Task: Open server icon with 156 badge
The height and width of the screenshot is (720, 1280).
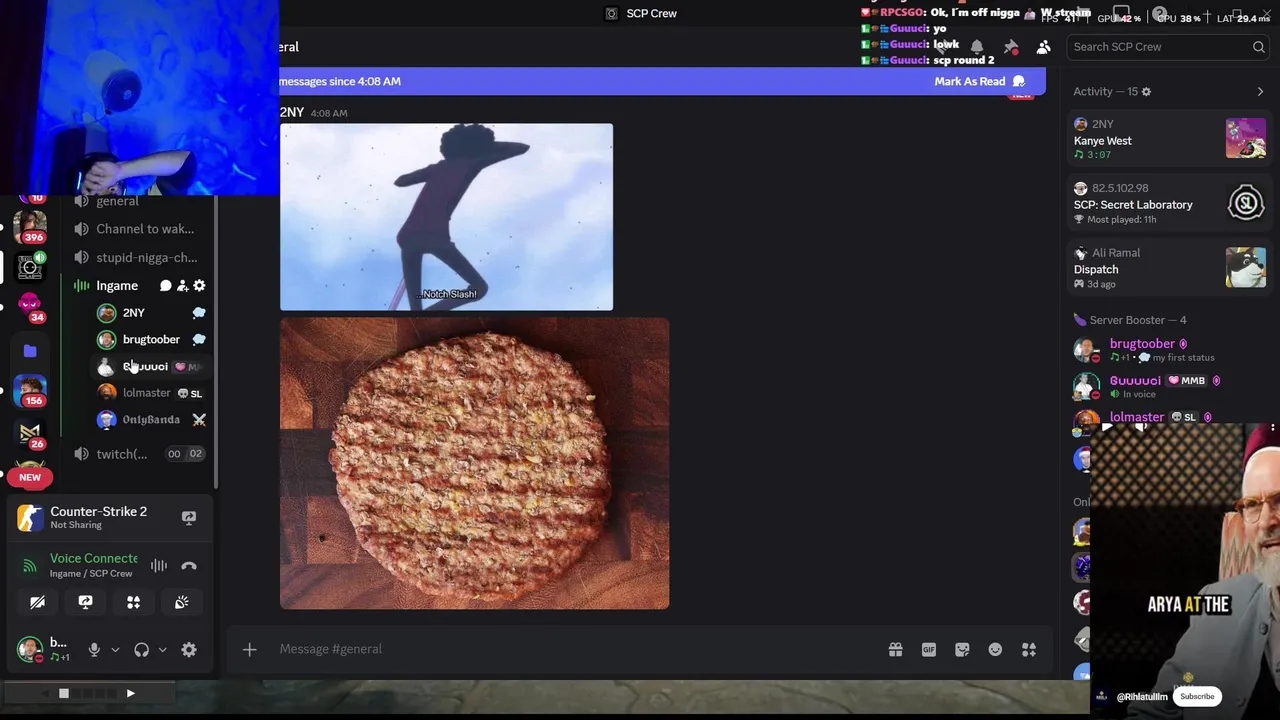Action: (x=30, y=390)
